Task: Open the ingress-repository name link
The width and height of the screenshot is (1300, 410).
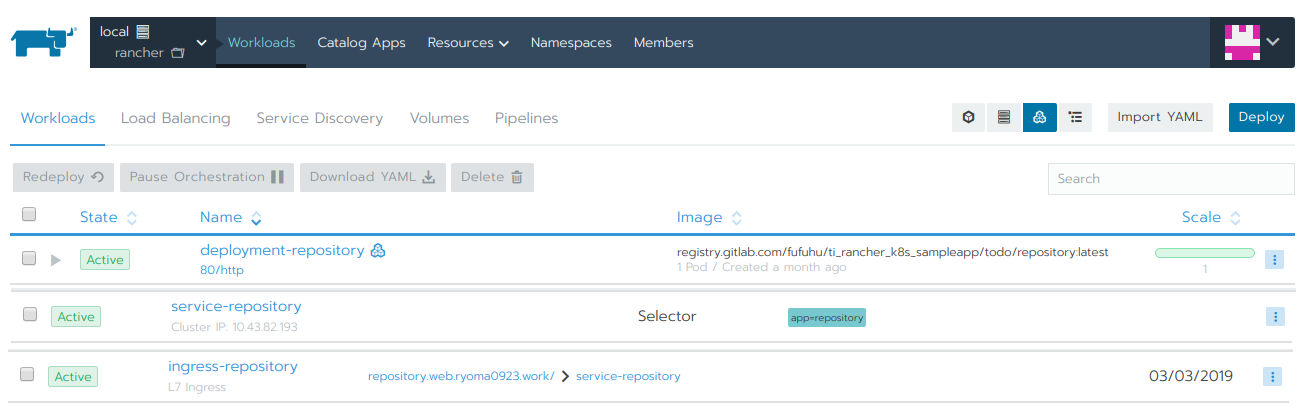Action: click(233, 366)
